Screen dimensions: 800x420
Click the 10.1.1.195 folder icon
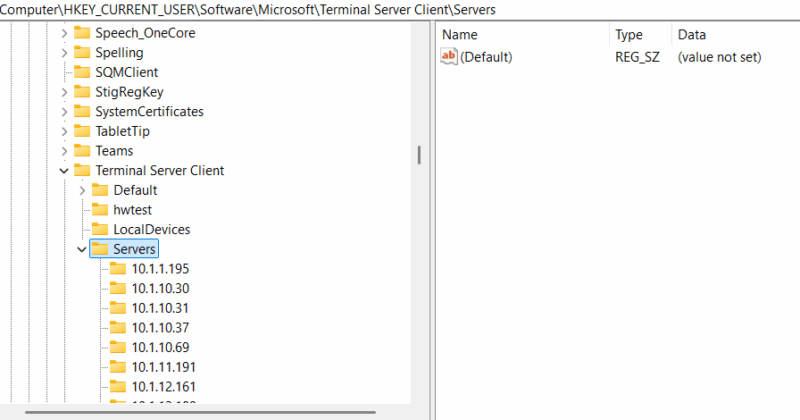click(x=118, y=268)
